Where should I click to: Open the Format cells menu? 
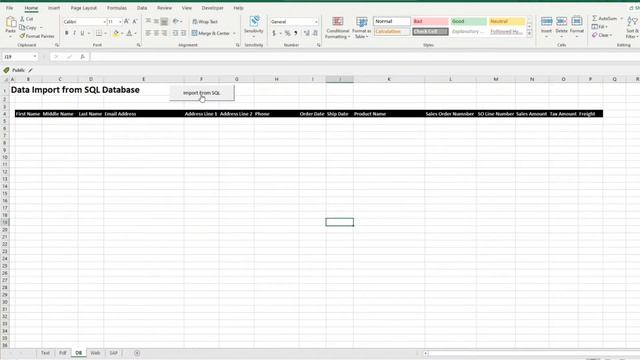pos(577,26)
